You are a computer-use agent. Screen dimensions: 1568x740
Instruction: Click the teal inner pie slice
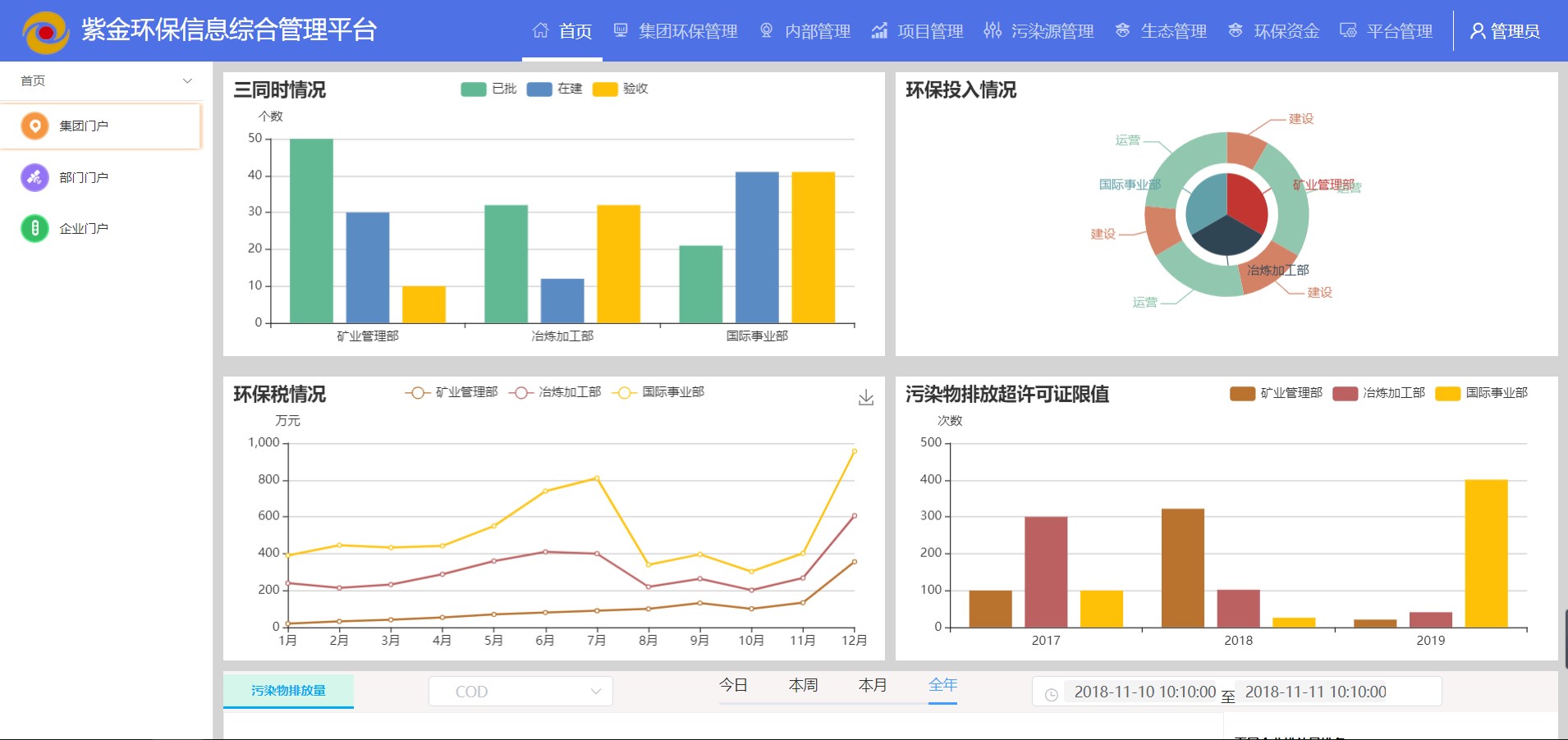click(x=1207, y=203)
